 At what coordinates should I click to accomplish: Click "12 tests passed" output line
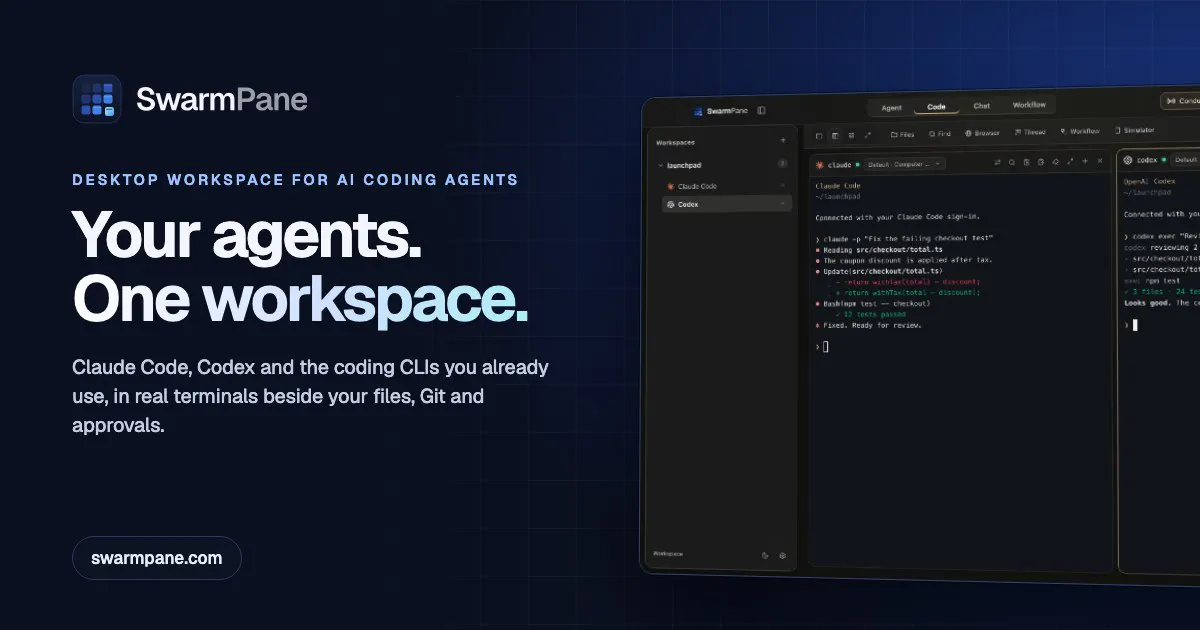869,314
